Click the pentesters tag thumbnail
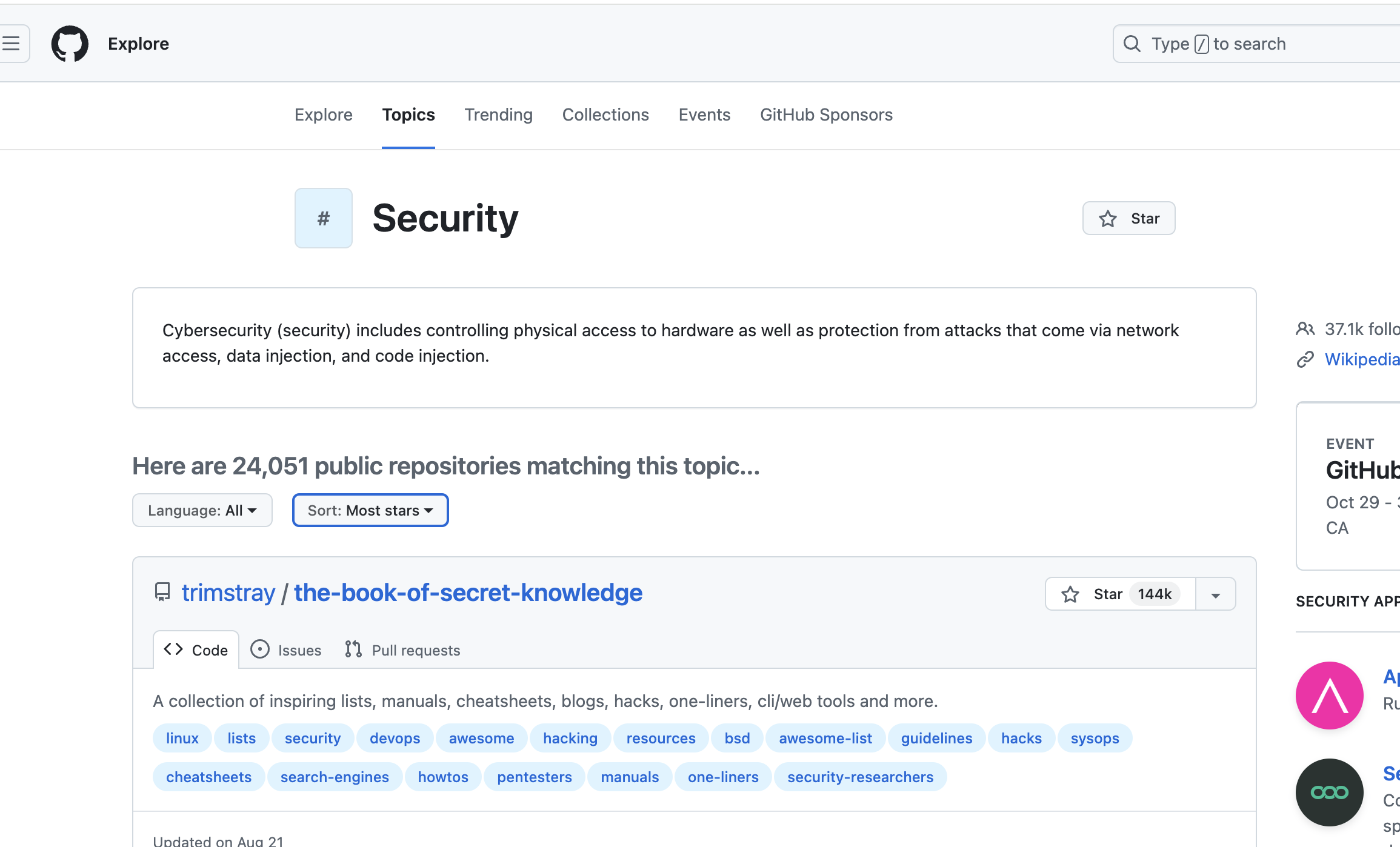The height and width of the screenshot is (847, 1400). point(534,777)
